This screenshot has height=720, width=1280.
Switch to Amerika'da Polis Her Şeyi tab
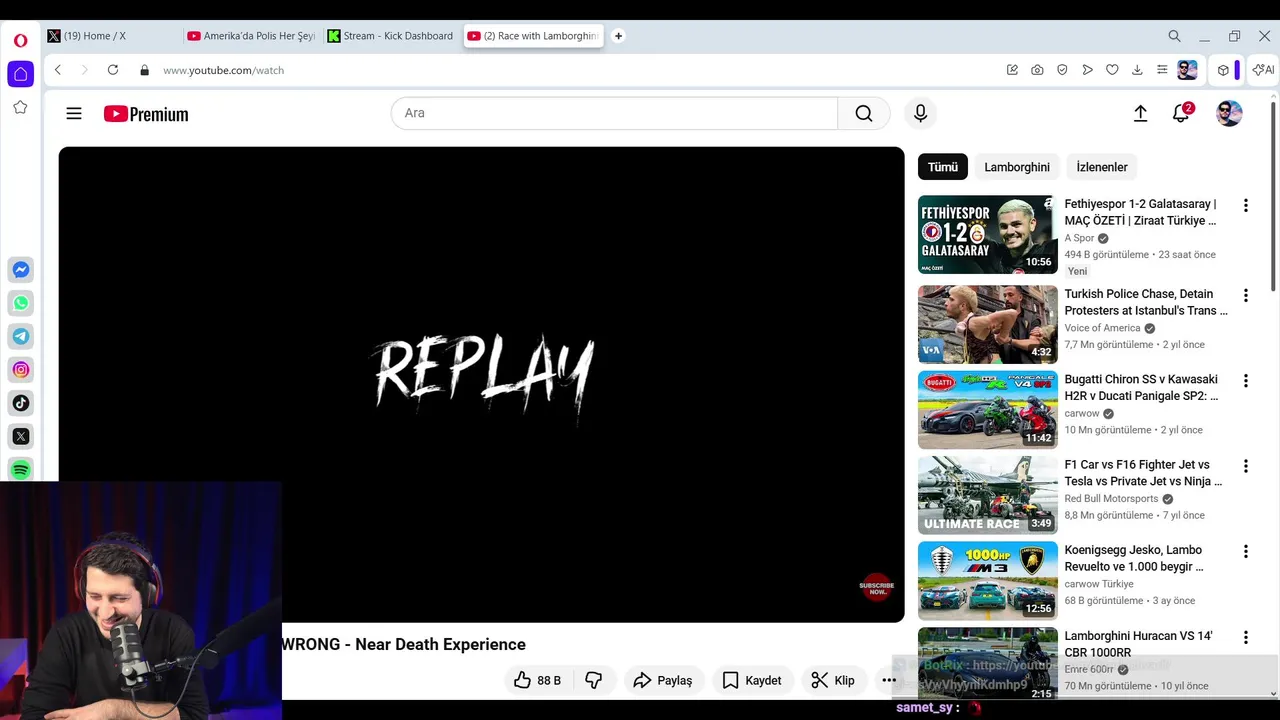pyautogui.click(x=251, y=36)
